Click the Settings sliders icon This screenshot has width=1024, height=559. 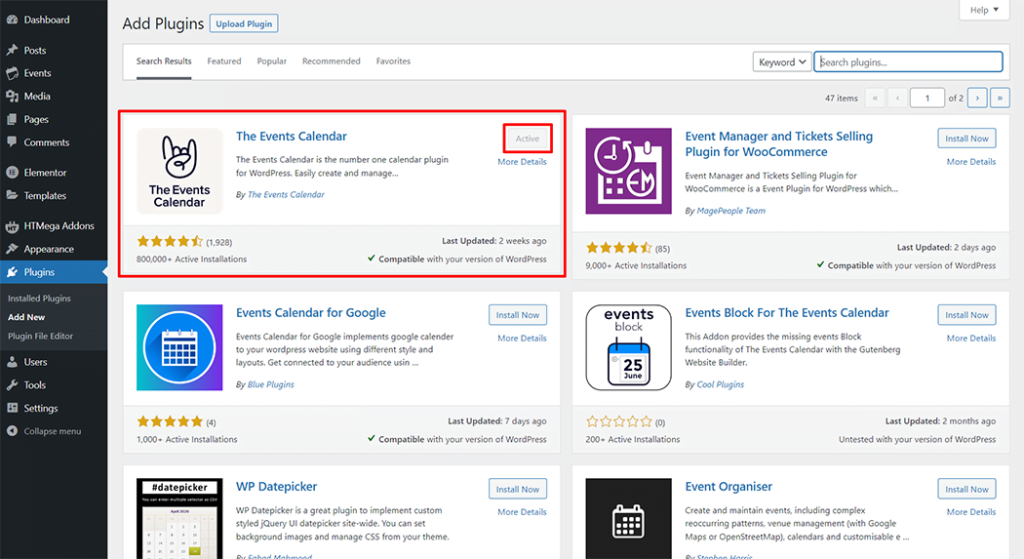(12, 407)
